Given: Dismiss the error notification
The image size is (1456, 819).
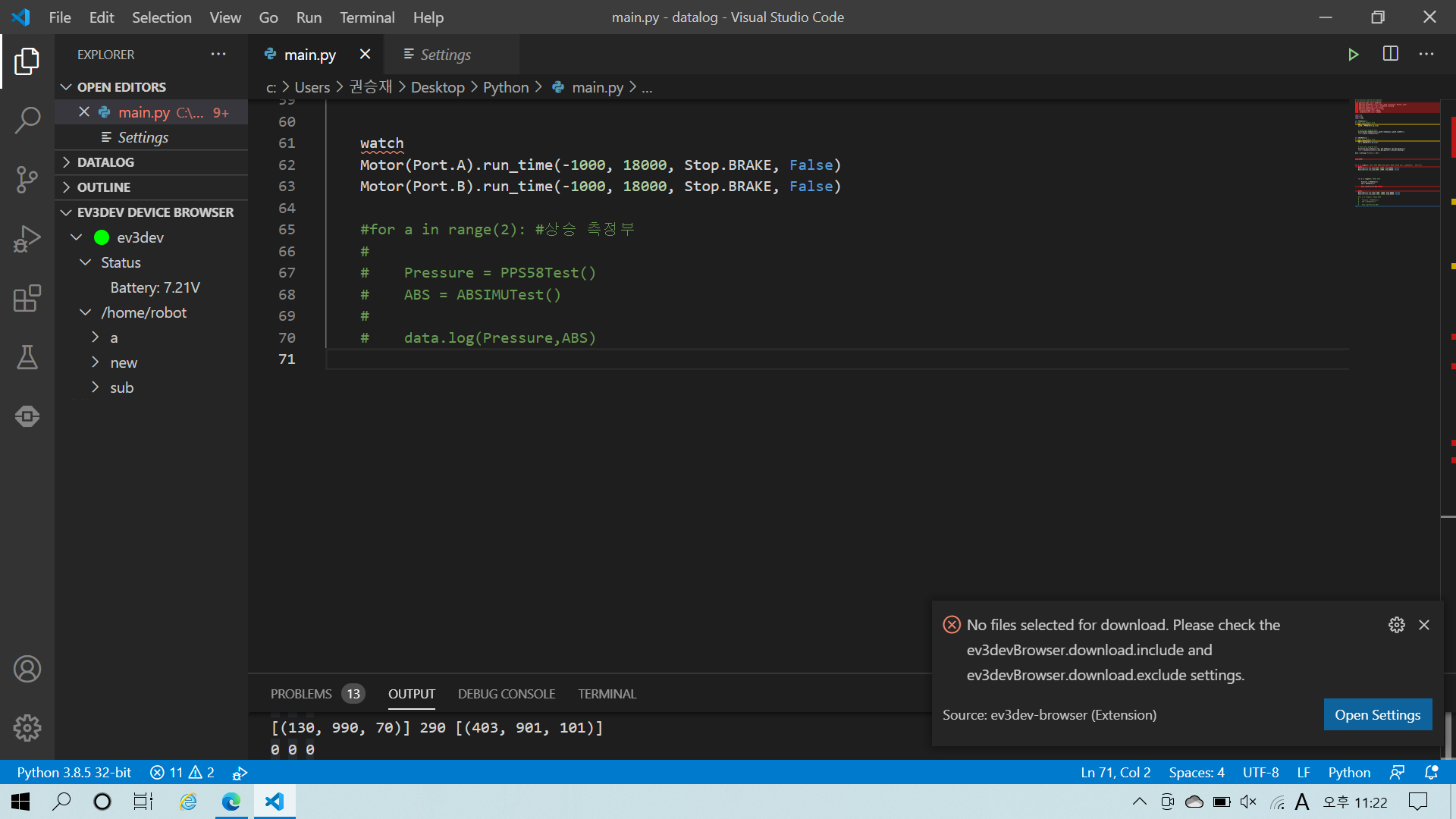Looking at the screenshot, I should pos(1424,625).
